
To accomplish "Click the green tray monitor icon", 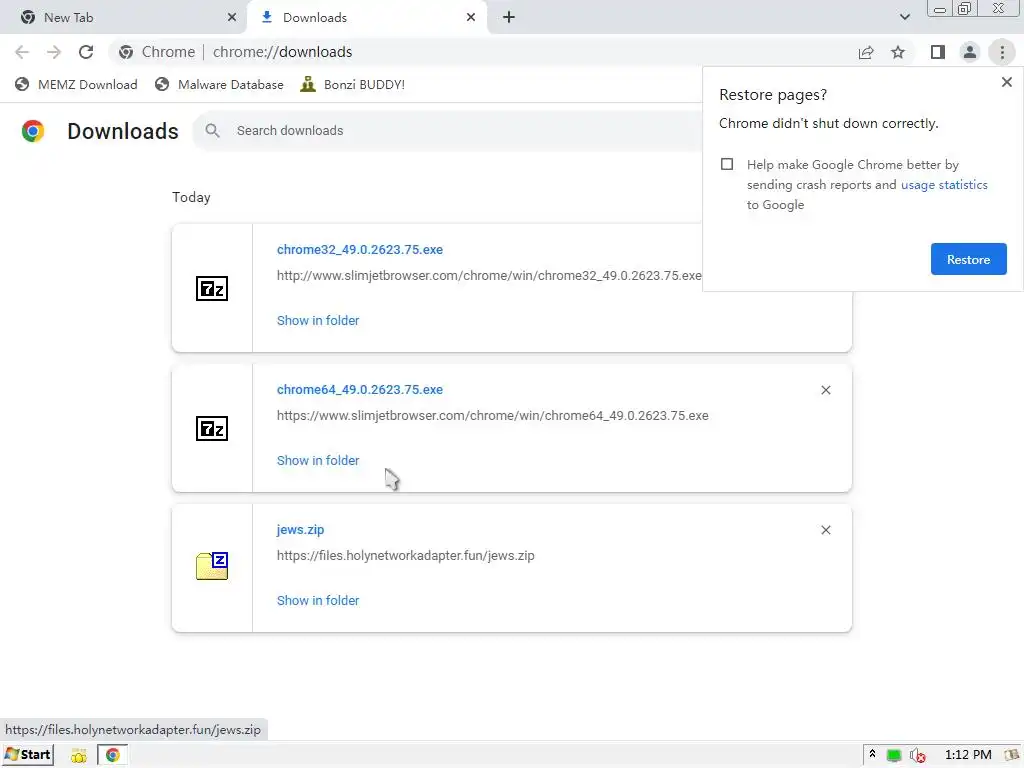I will (x=894, y=756).
